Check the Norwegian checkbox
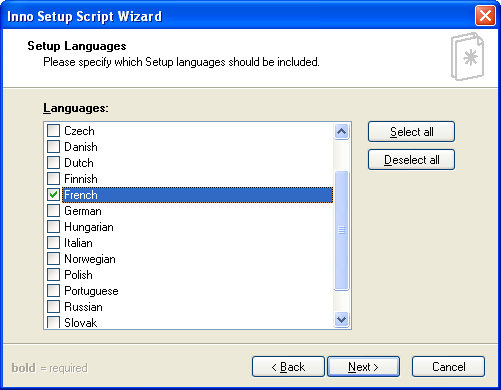The height and width of the screenshot is (390, 501). click(x=53, y=259)
